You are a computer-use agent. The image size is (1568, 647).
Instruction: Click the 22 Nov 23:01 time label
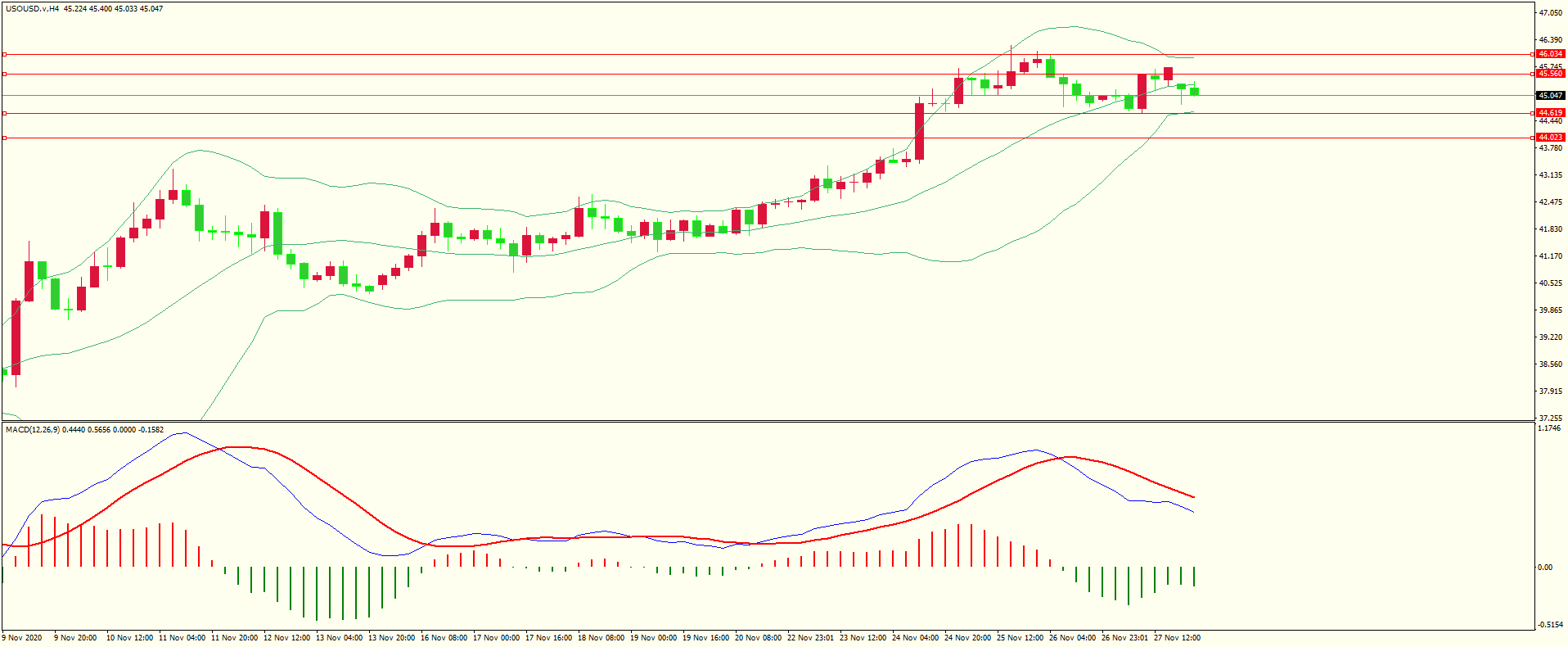[810, 638]
